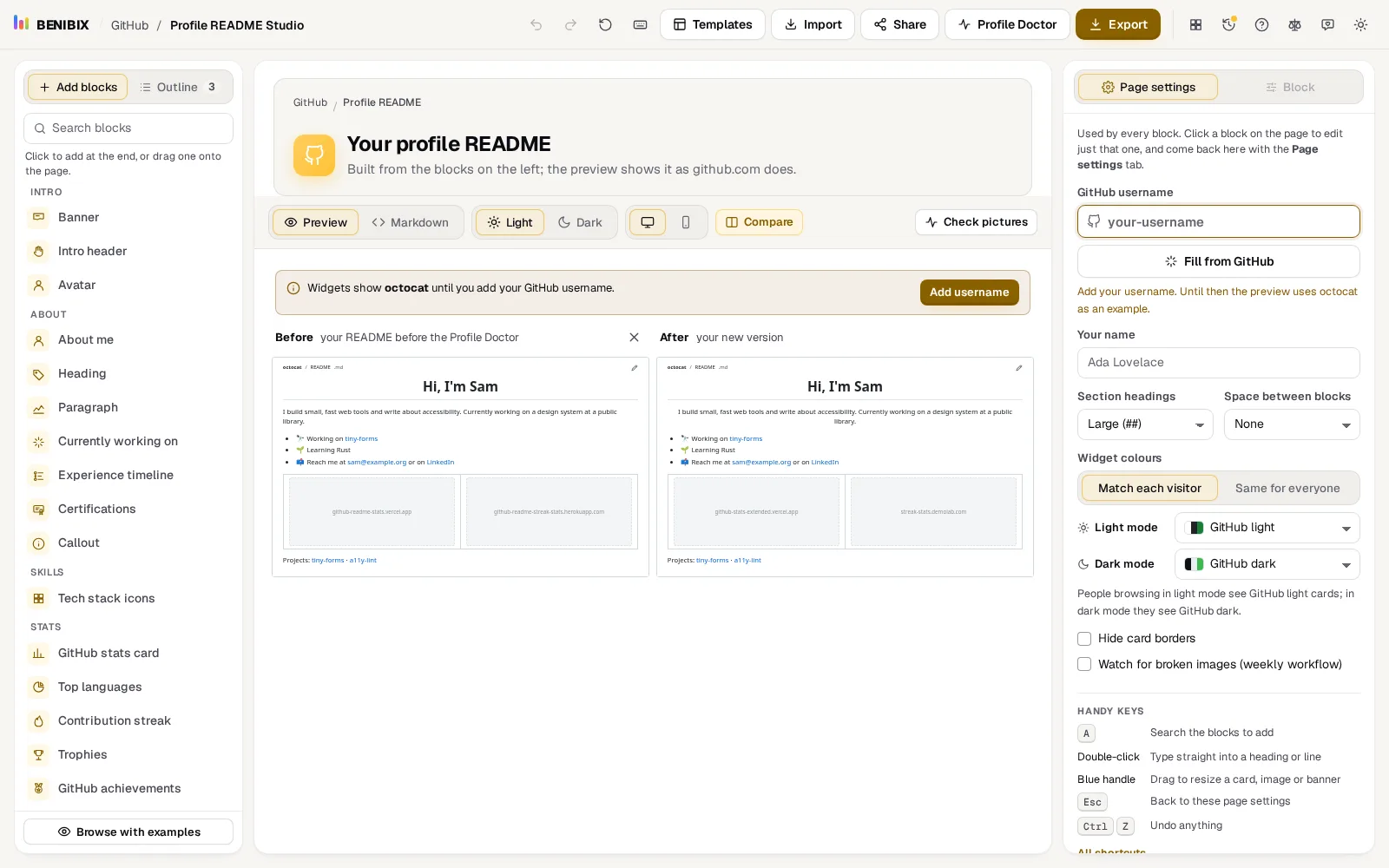Add the Trophies block
1389x868 pixels.
[x=128, y=754]
